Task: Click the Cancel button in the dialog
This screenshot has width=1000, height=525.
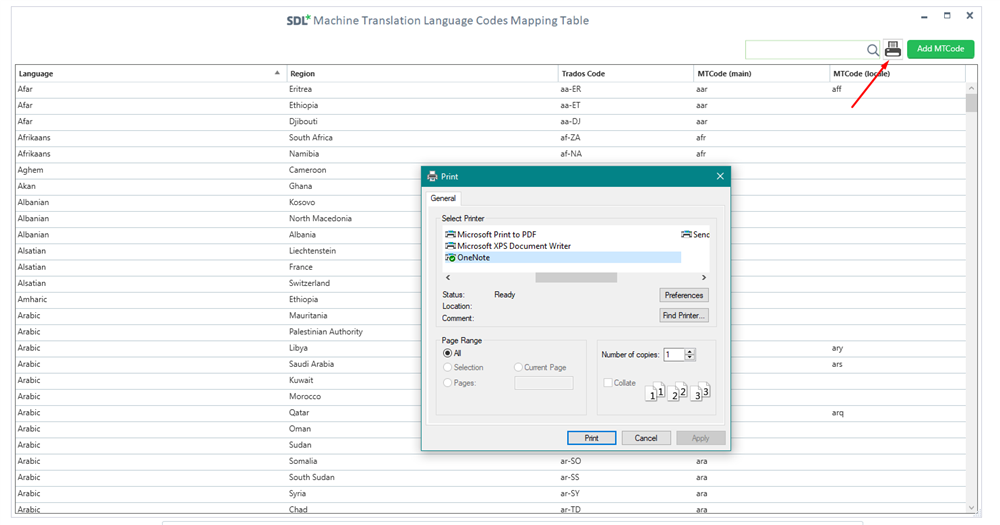Action: pos(645,438)
